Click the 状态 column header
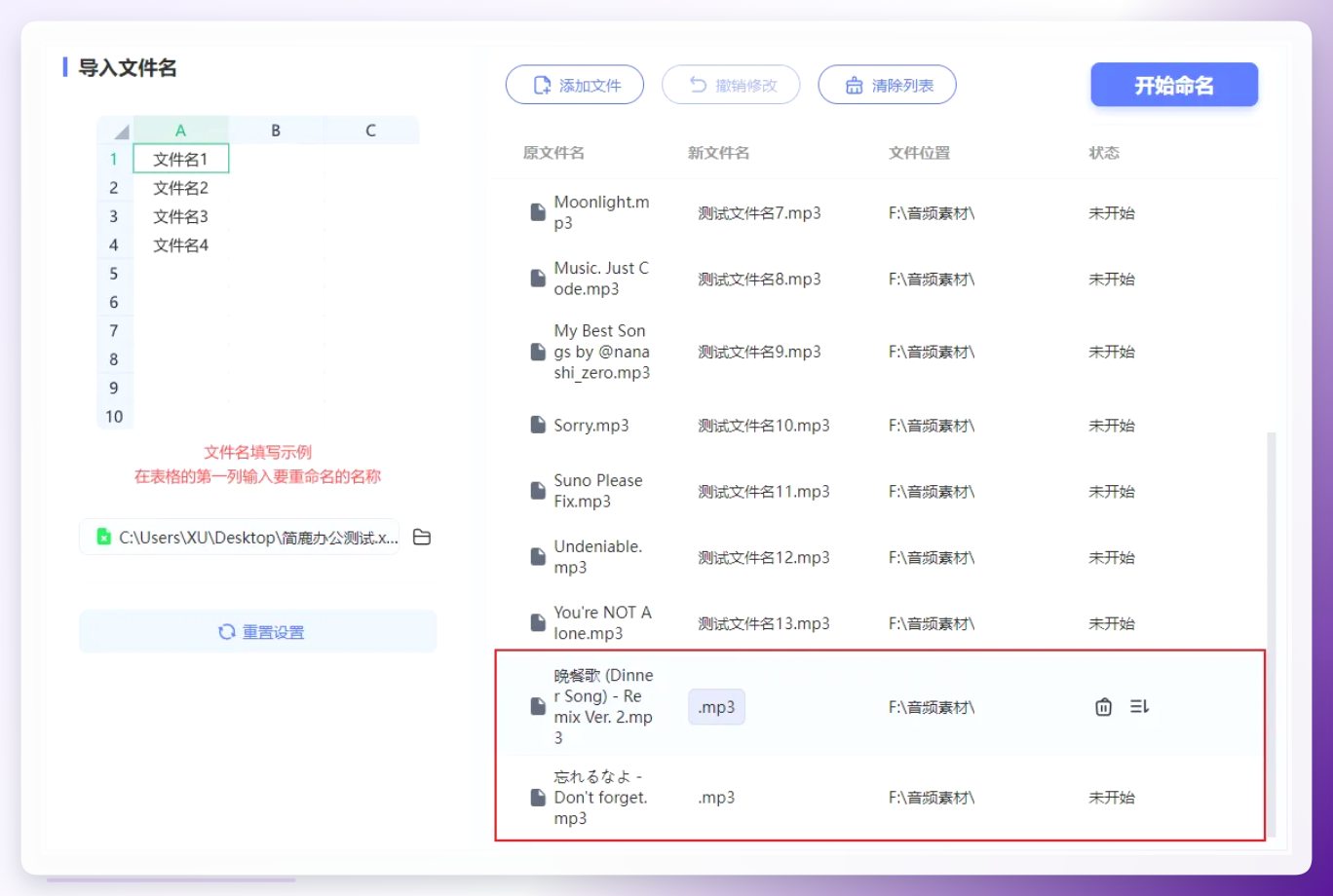The width and height of the screenshot is (1333, 896). tap(1104, 153)
